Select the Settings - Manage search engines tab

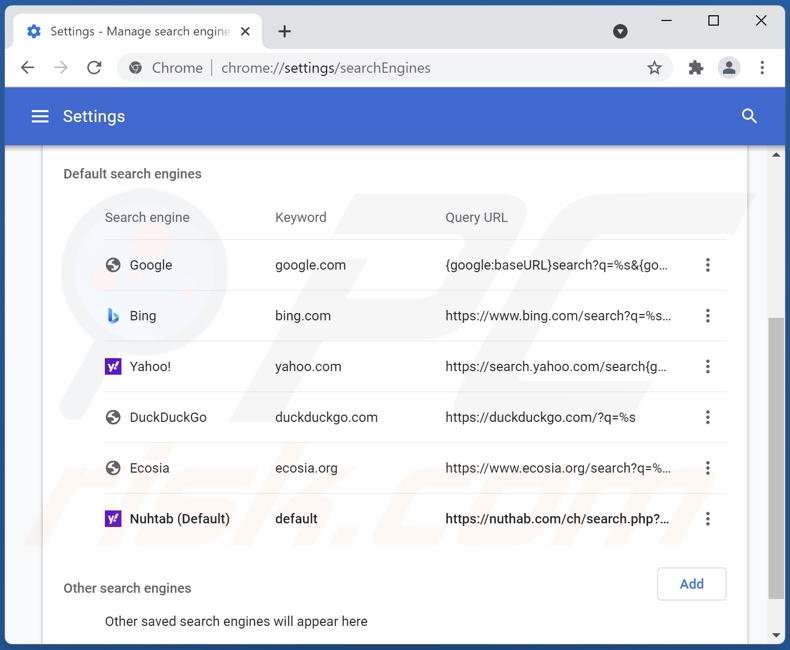coord(137,31)
